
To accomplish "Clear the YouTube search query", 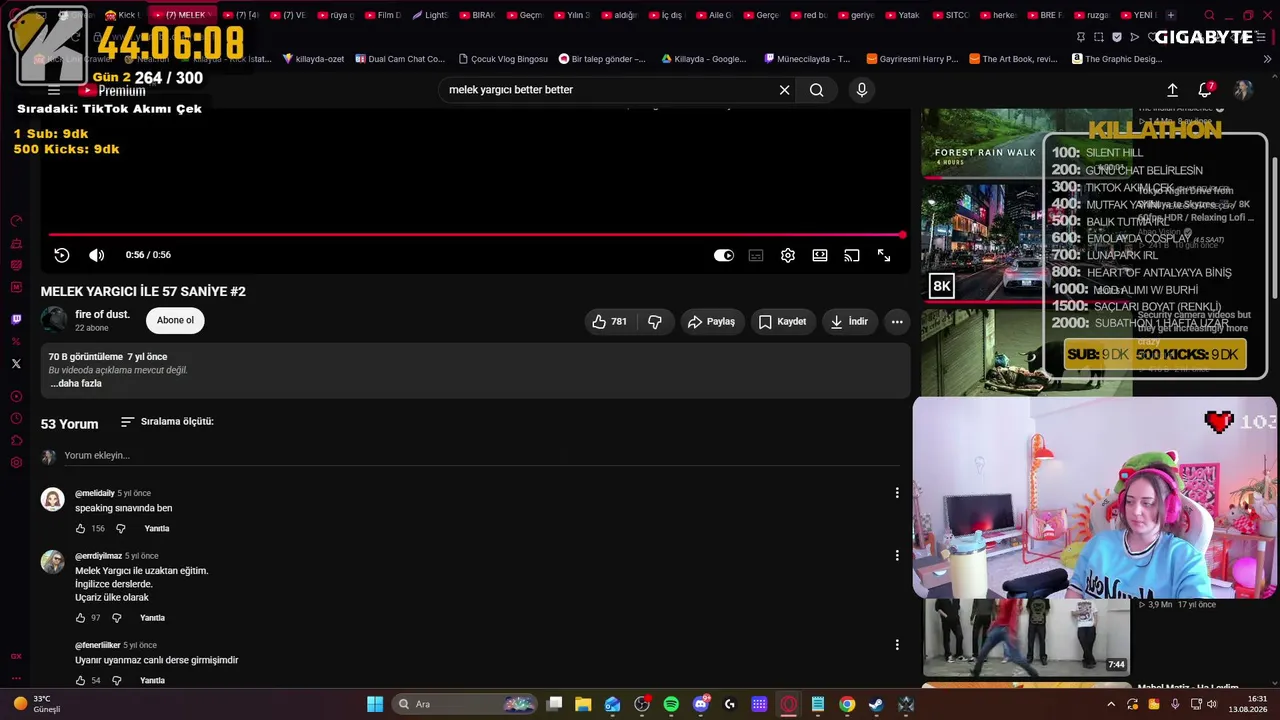I will coord(785,90).
